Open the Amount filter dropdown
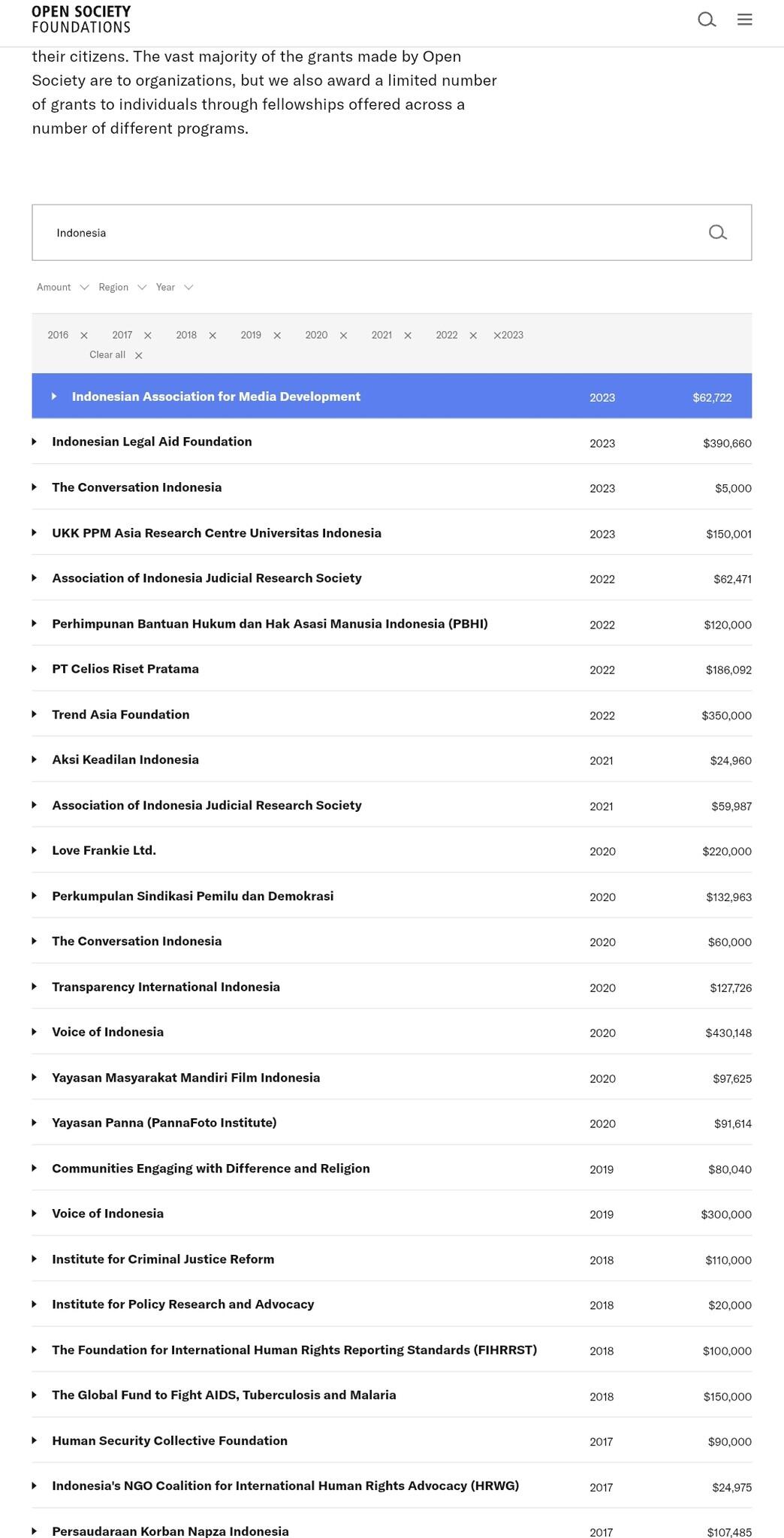 (63, 287)
